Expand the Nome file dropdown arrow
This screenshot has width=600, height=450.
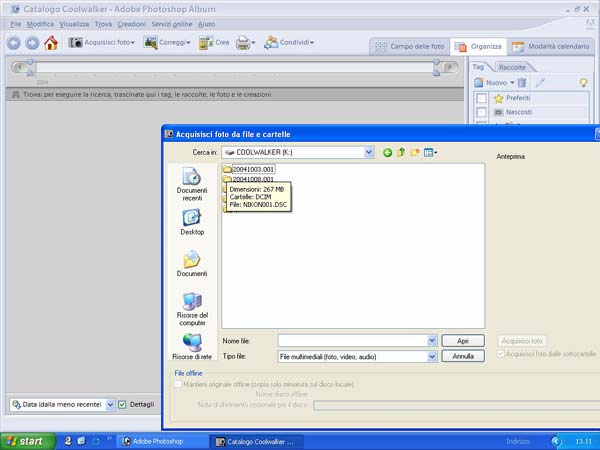pyautogui.click(x=432, y=341)
